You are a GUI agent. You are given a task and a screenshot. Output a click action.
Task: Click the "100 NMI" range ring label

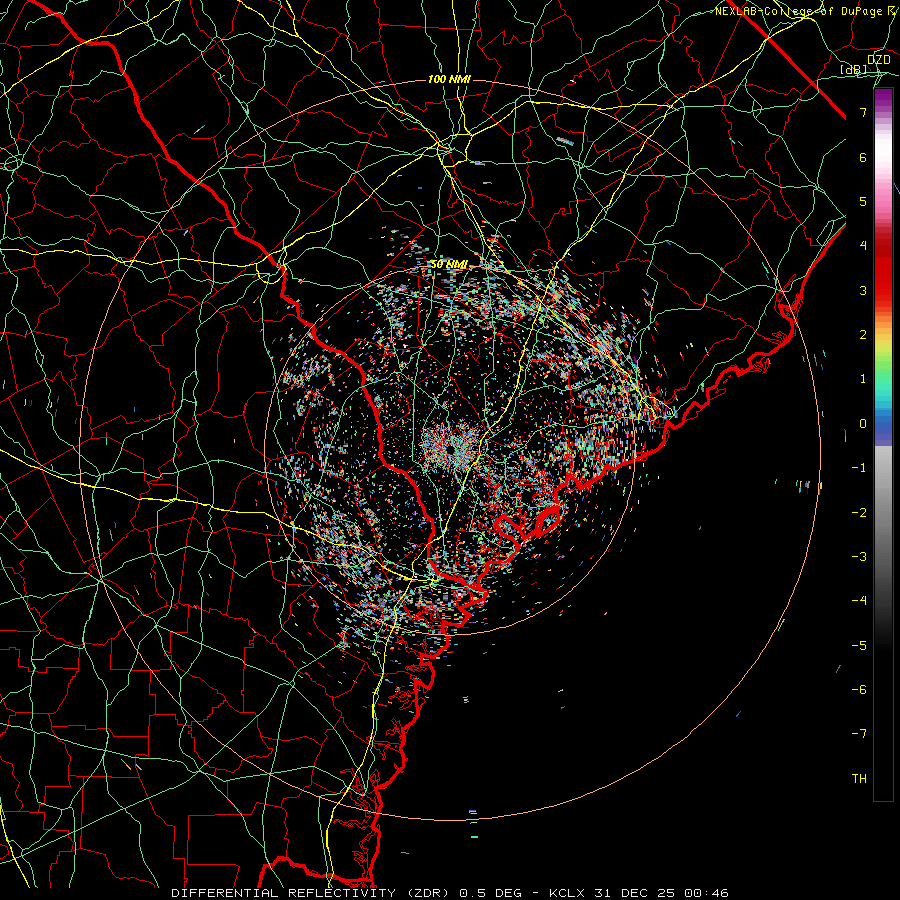(449, 79)
